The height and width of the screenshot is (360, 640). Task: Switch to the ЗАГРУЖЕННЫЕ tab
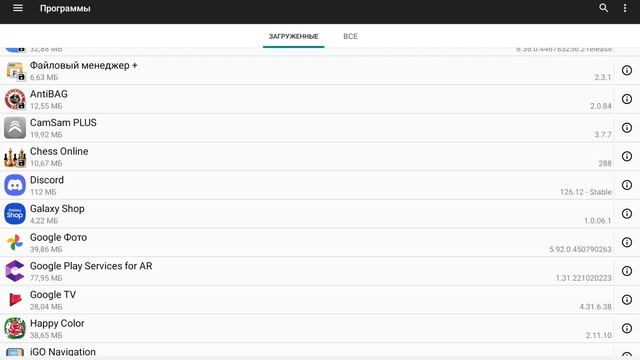293,36
